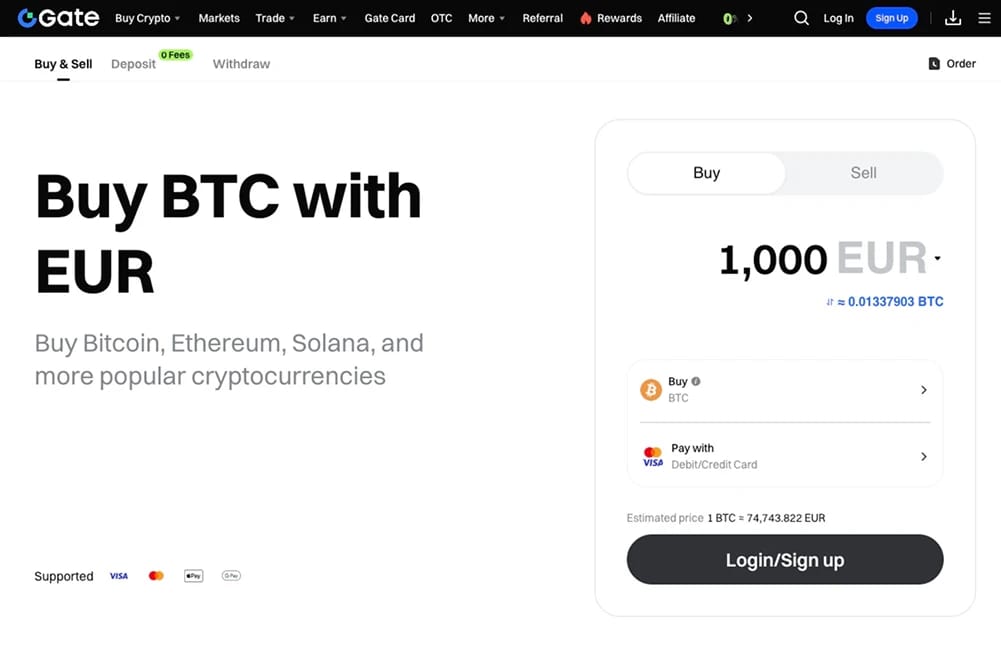Viewport: 1001px width, 652px height.
Task: Open the hamburger menu icon
Action: coord(984,18)
